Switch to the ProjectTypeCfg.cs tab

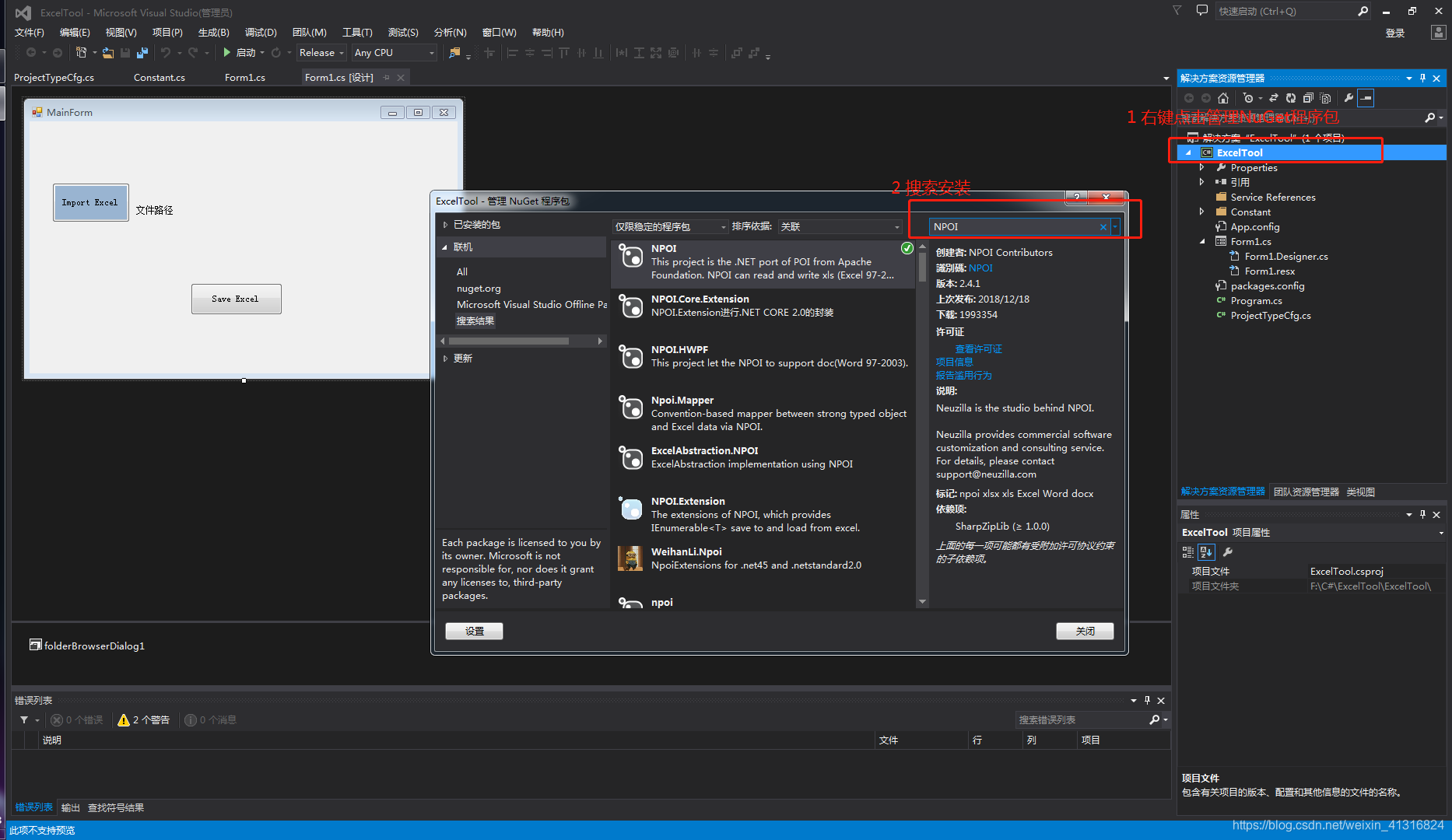[54, 78]
